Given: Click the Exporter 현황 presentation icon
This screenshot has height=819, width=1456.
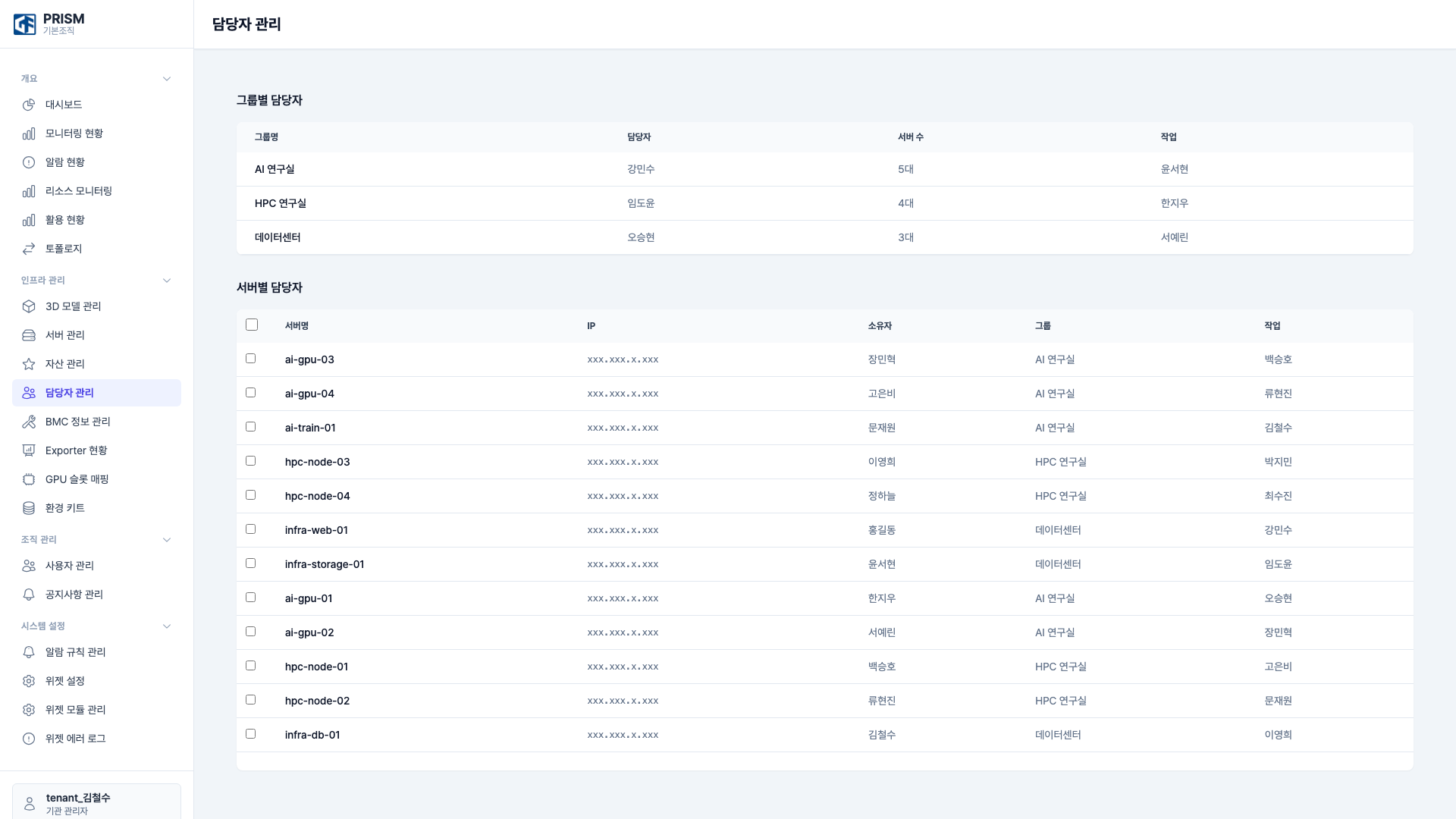Looking at the screenshot, I should click(29, 450).
